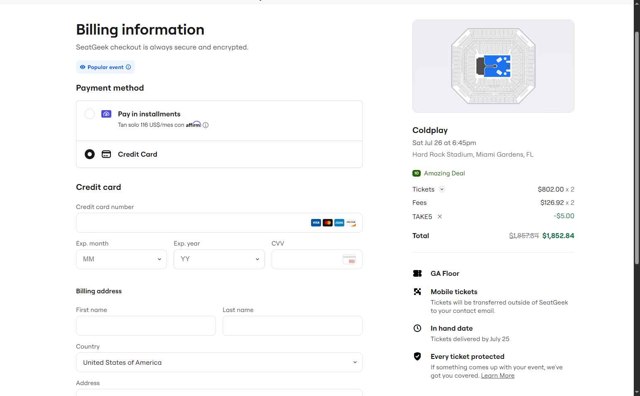Click the CVV card hint icon
Screen dimensions: 640x396
[x=349, y=259]
